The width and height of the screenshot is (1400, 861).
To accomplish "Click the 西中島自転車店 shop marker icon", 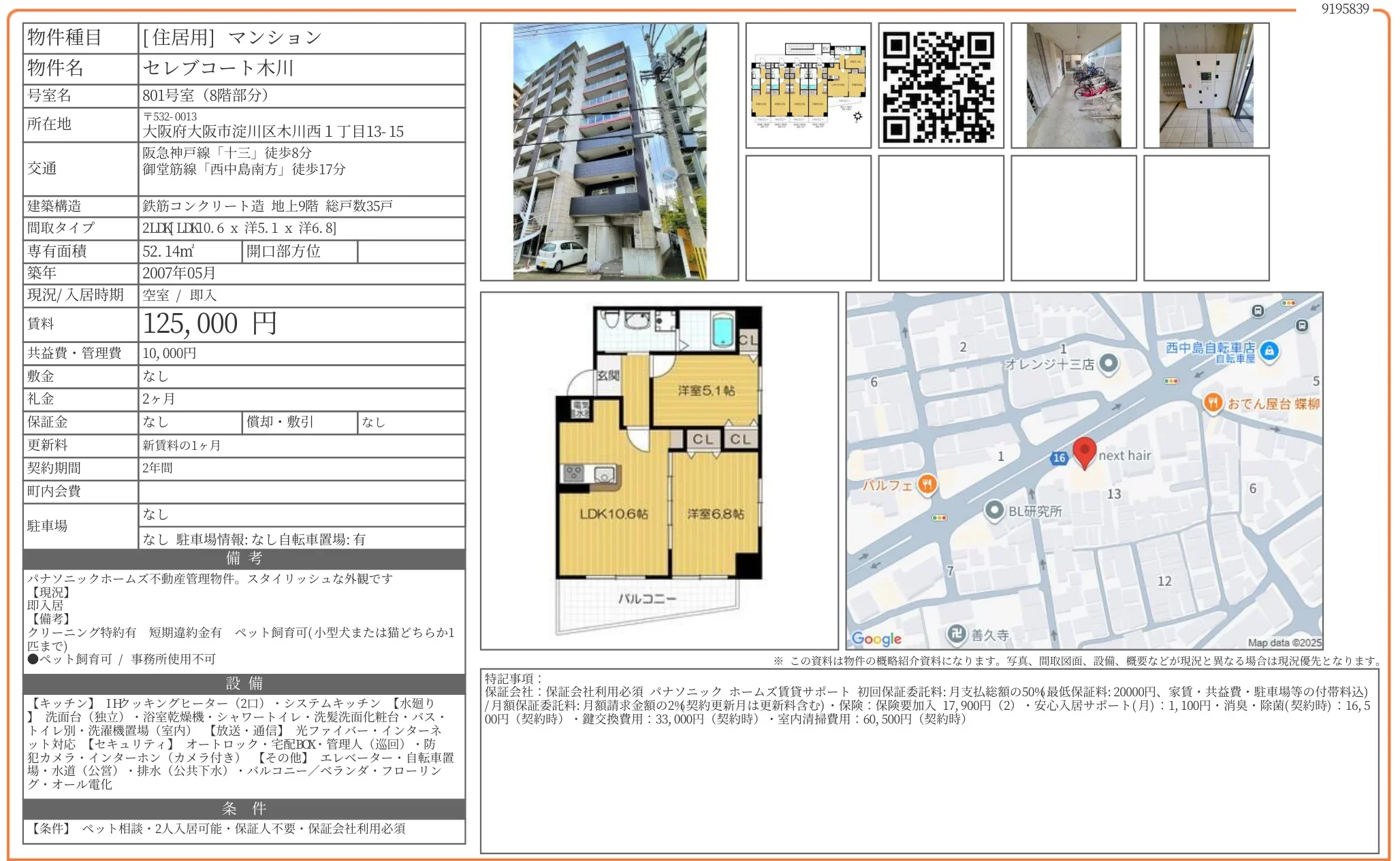I will (1268, 351).
